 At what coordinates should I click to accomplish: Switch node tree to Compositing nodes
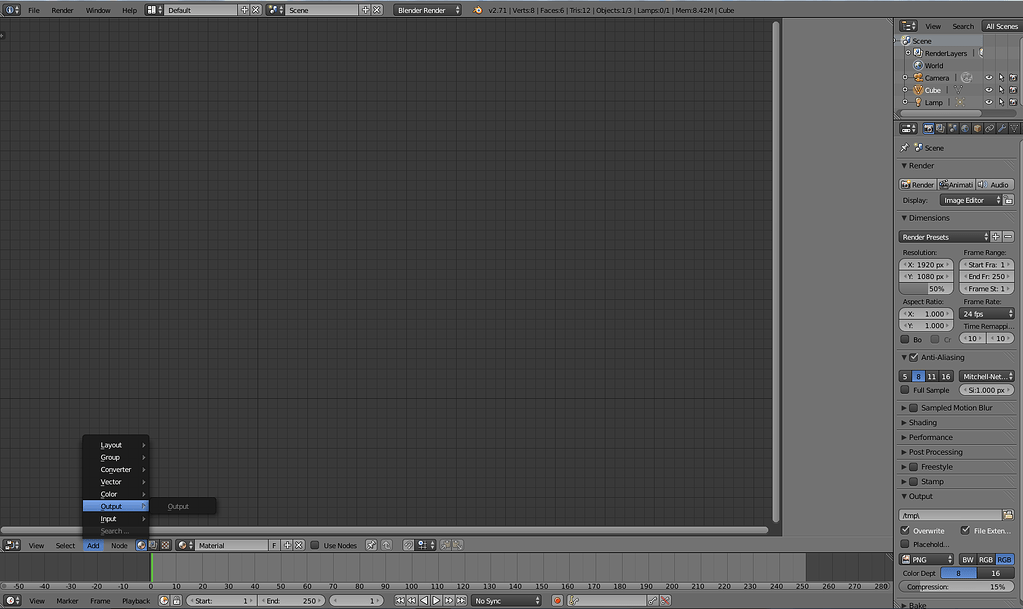[x=153, y=545]
